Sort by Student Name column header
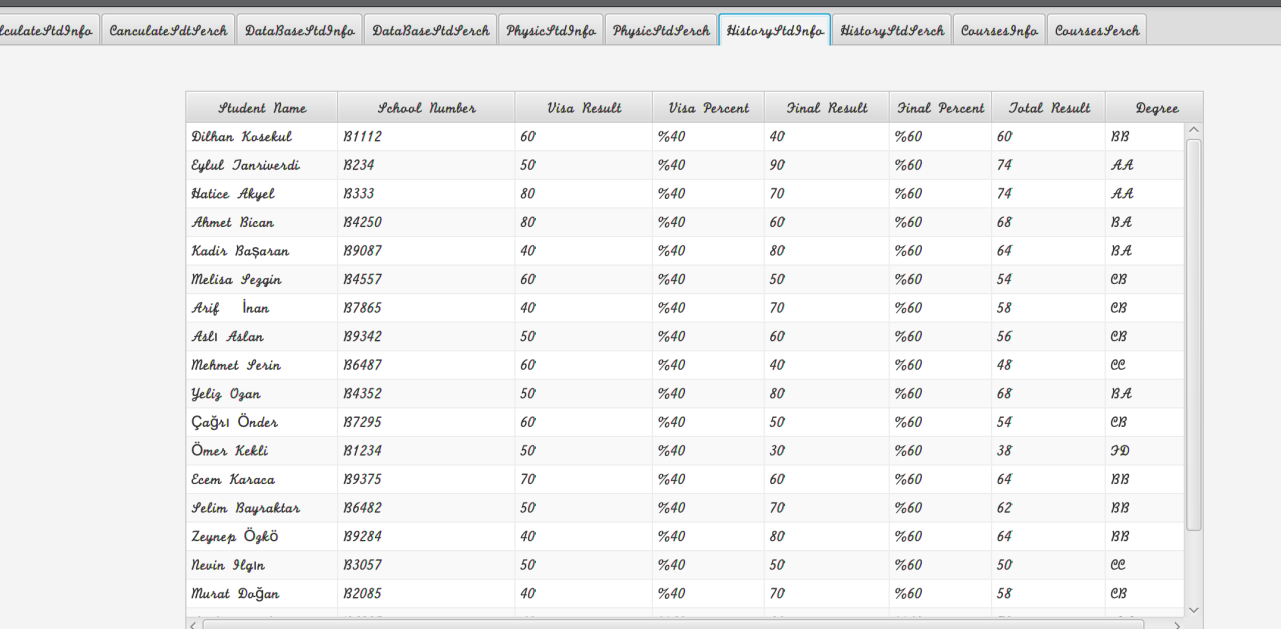The image size is (1281, 629). point(262,108)
